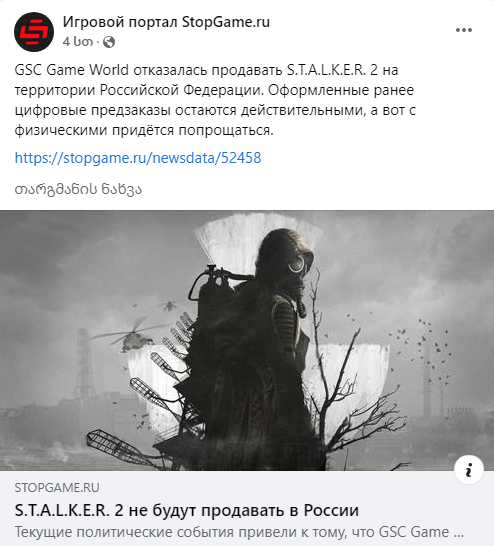This screenshot has height=546, width=494.
Task: Click the small distant helicopter in the image
Action: click(168, 306)
